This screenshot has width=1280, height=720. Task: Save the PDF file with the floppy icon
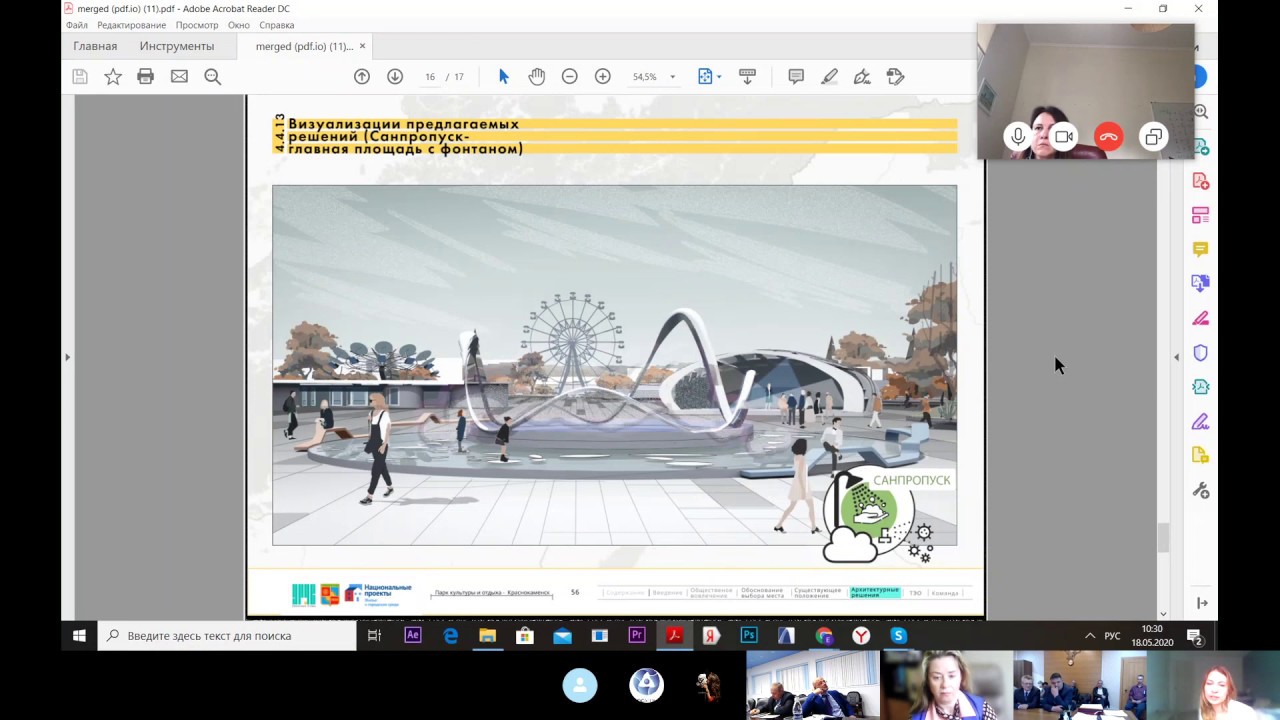[80, 77]
